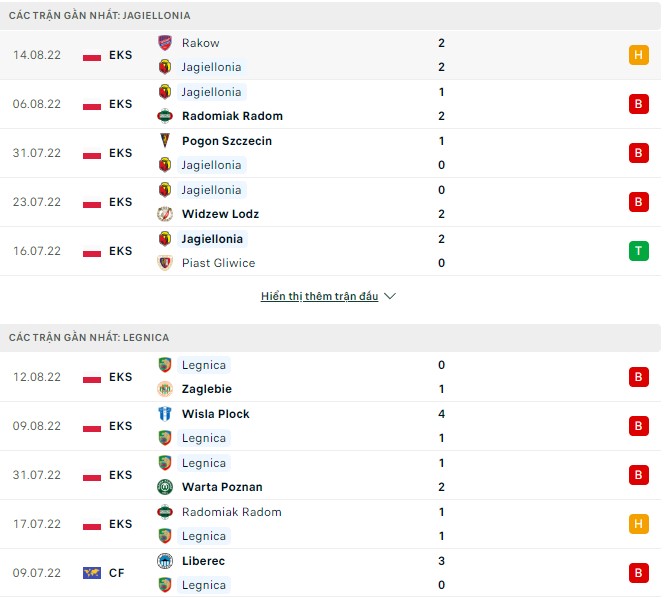Click the Poland flag on 14.08.22 row
This screenshot has height=598, width=670.
click(x=92, y=55)
